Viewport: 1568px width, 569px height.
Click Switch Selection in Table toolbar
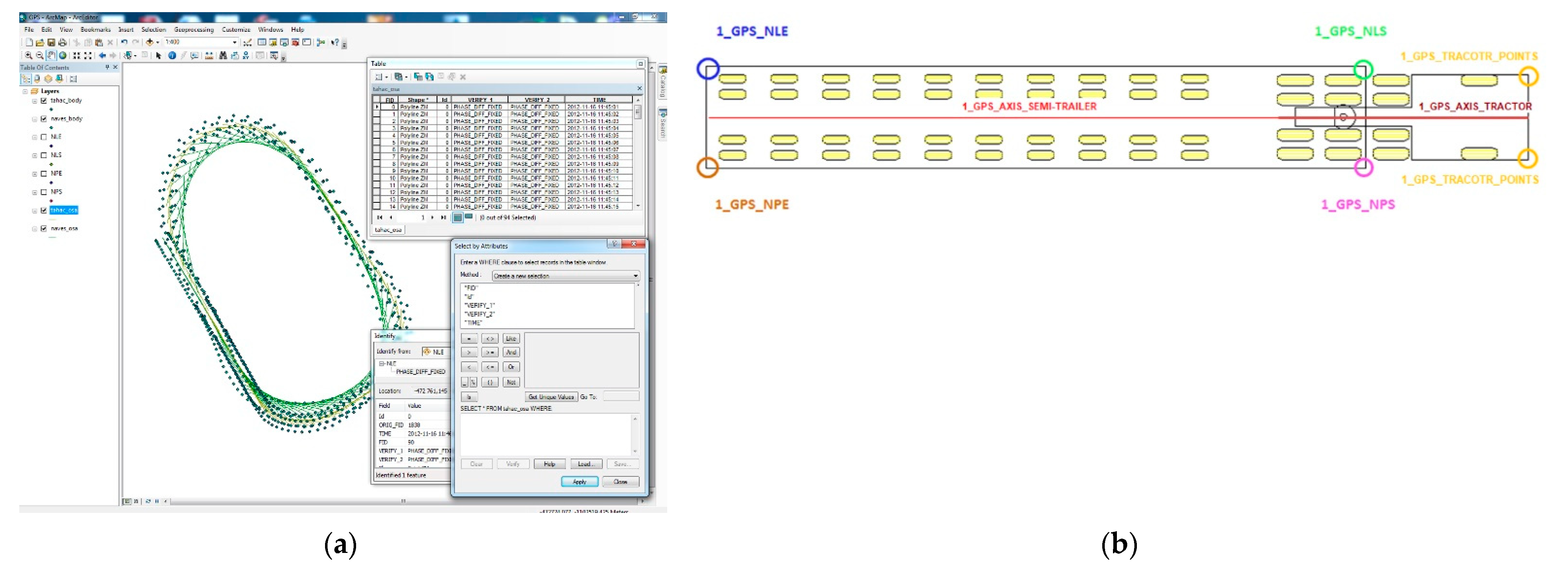coord(430,77)
